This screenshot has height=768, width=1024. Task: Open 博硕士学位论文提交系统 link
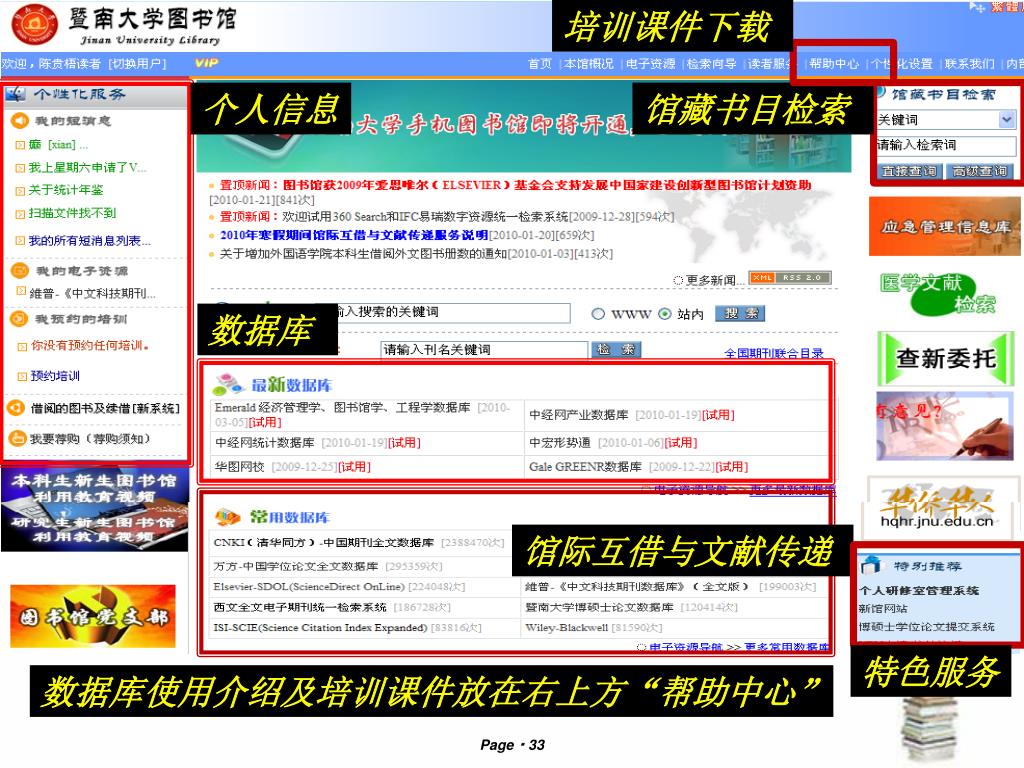926,627
